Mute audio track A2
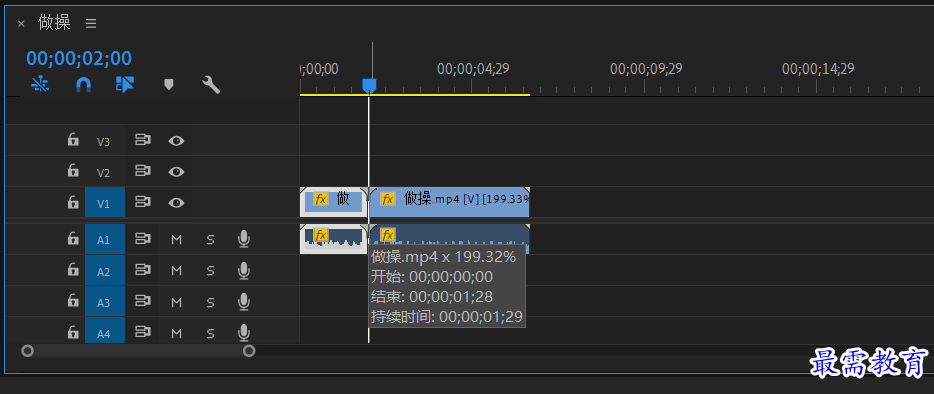Viewport: 934px width, 394px height. pyautogui.click(x=176, y=271)
